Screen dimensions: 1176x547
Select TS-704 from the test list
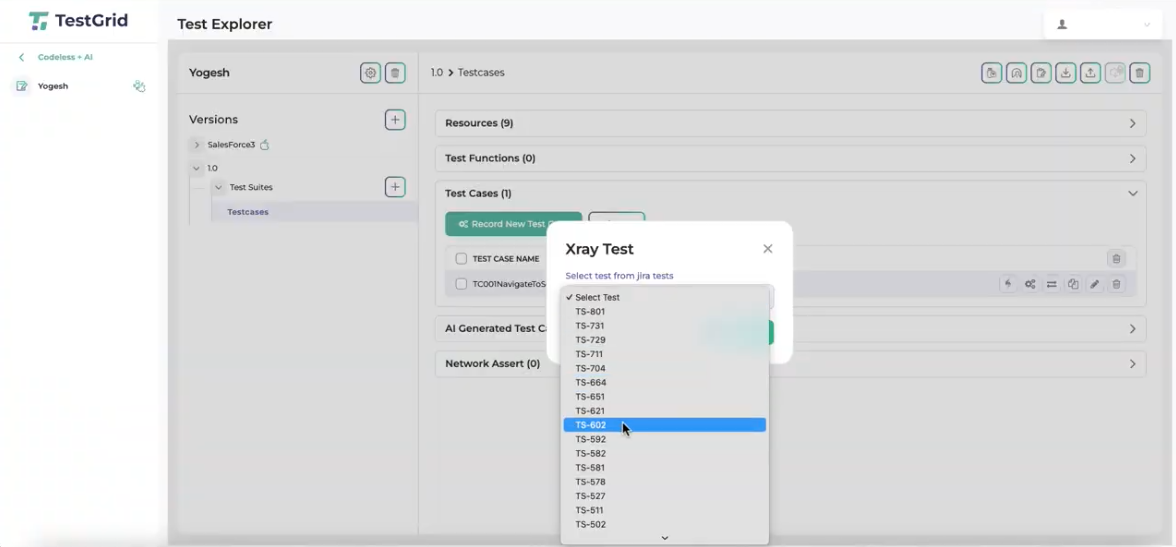pyautogui.click(x=664, y=368)
